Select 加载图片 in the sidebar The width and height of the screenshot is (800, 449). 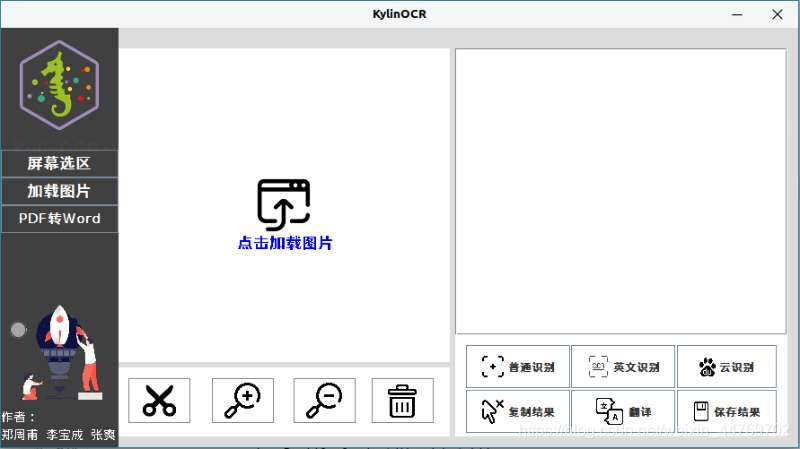(59, 191)
